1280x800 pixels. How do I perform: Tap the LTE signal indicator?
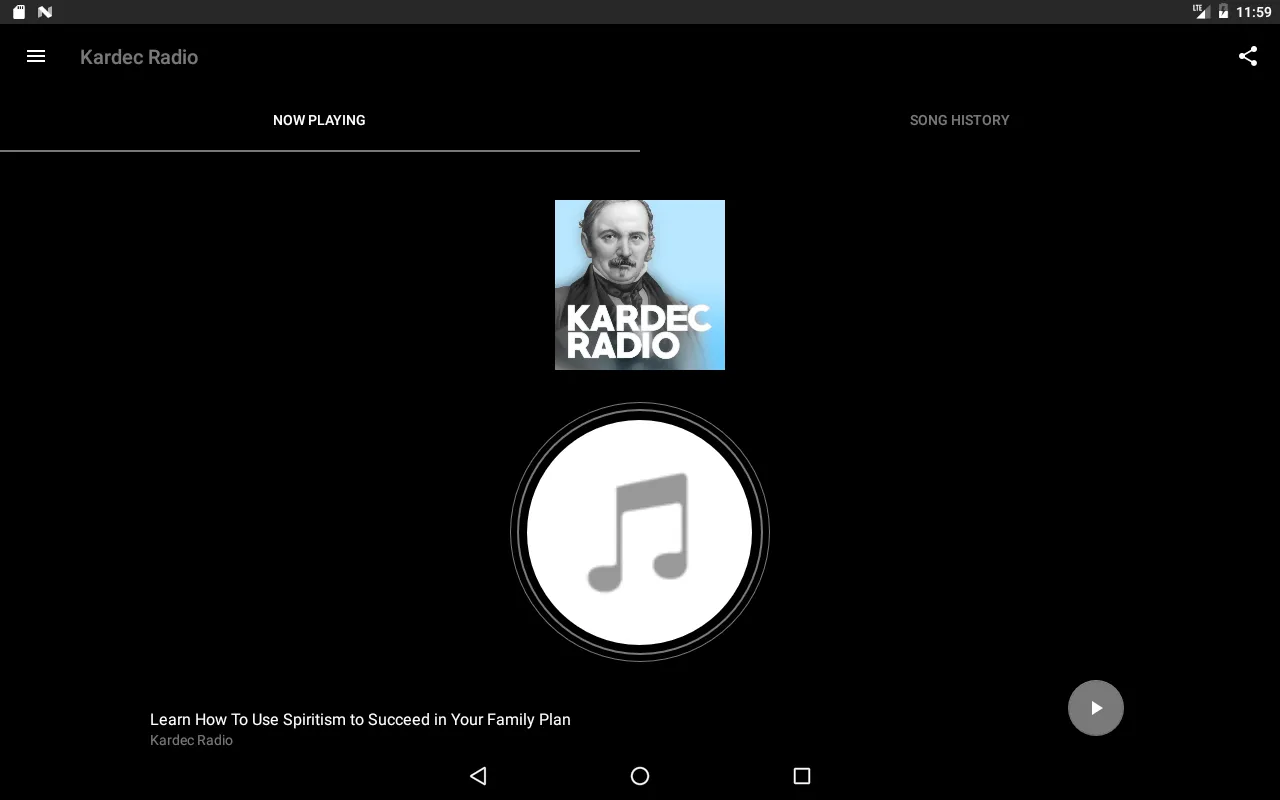tap(1201, 12)
